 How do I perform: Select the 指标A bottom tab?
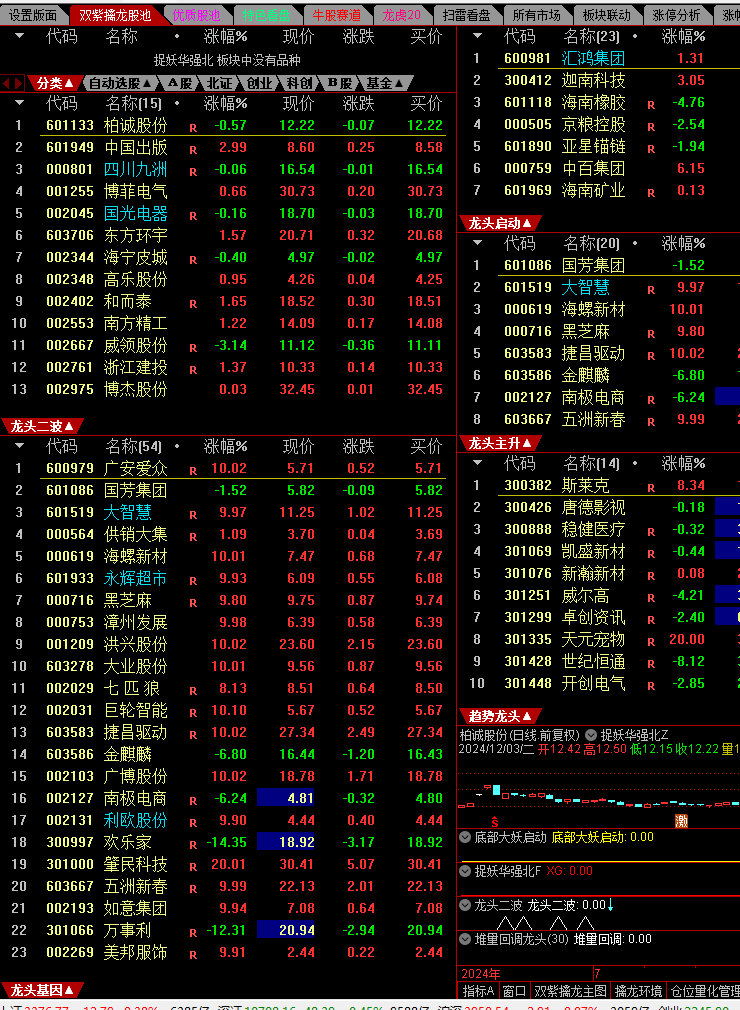479,991
